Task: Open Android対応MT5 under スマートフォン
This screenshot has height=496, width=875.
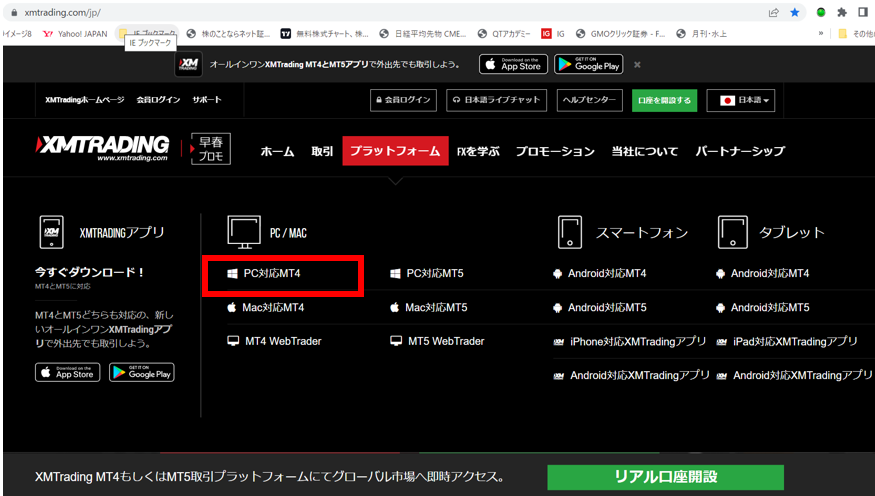Action: pyautogui.click(x=599, y=307)
